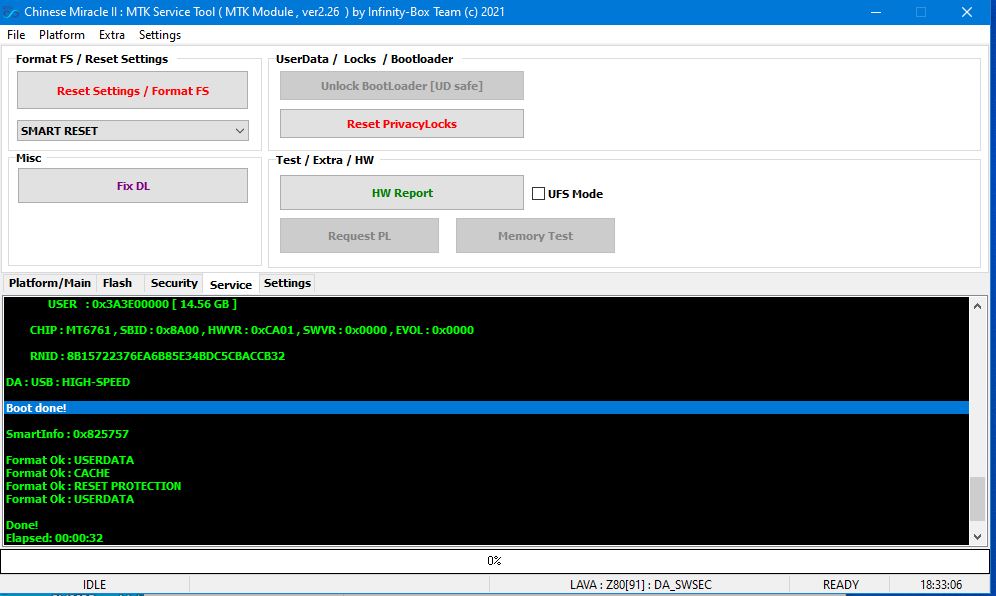Screen dimensions: 996x596
Task: Click the HW Report button
Action: (401, 193)
